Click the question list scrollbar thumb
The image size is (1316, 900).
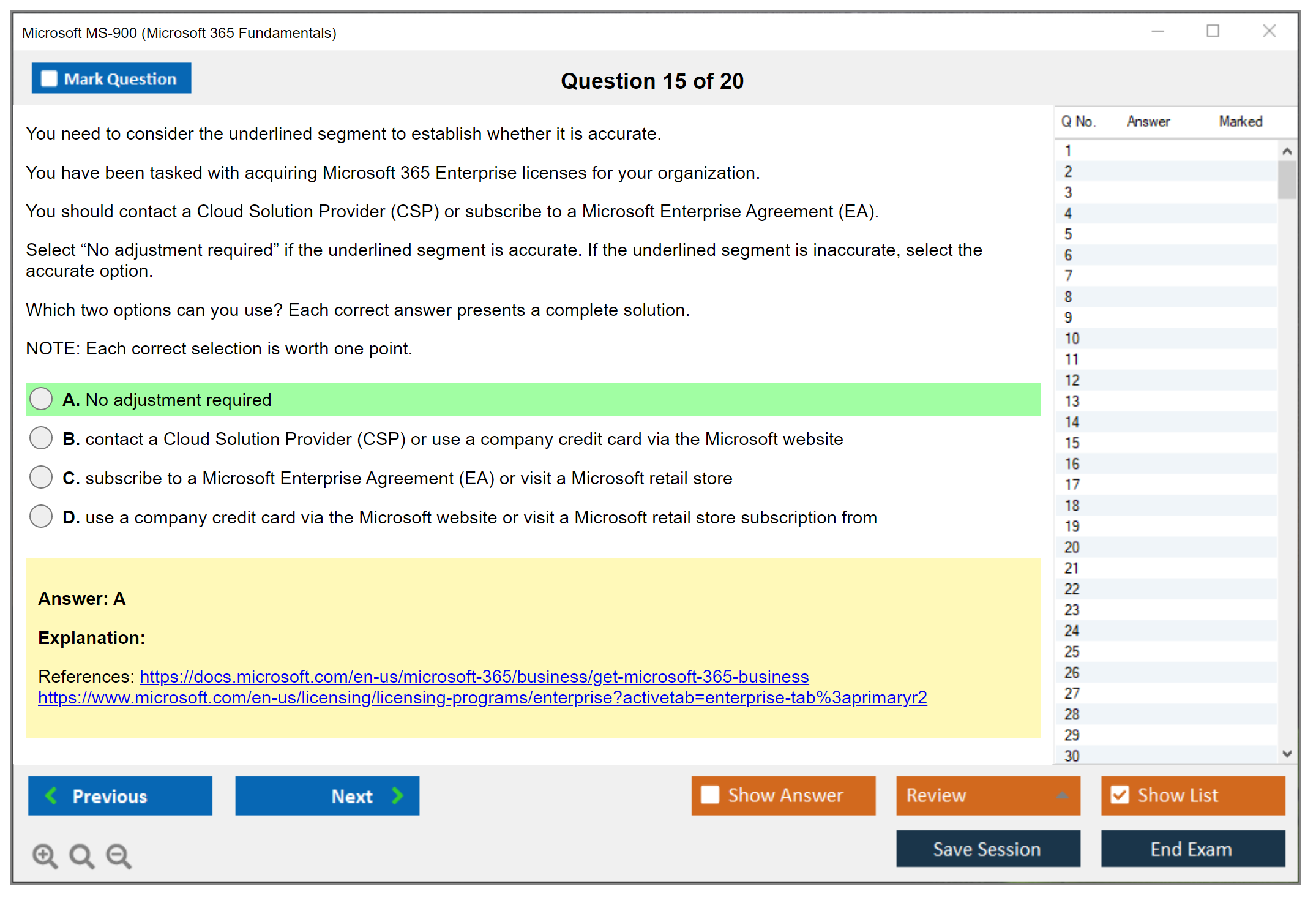click(1287, 180)
